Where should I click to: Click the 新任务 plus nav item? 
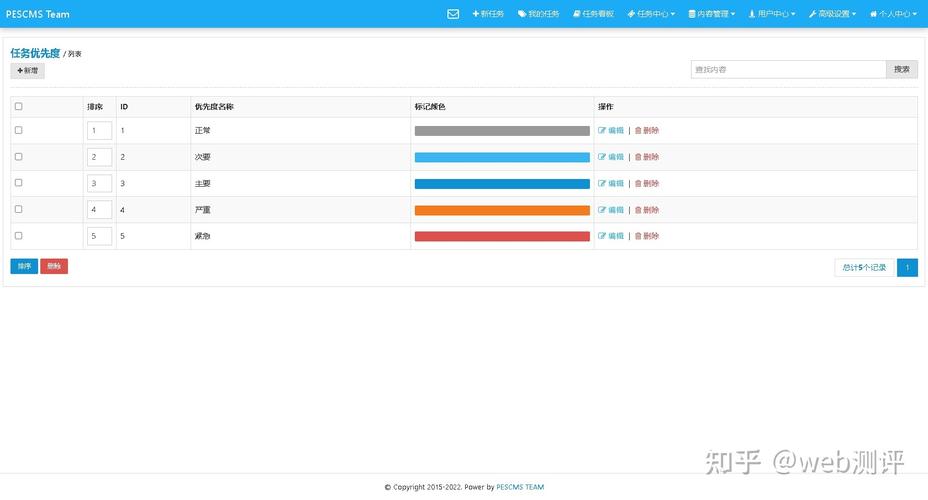[488, 14]
